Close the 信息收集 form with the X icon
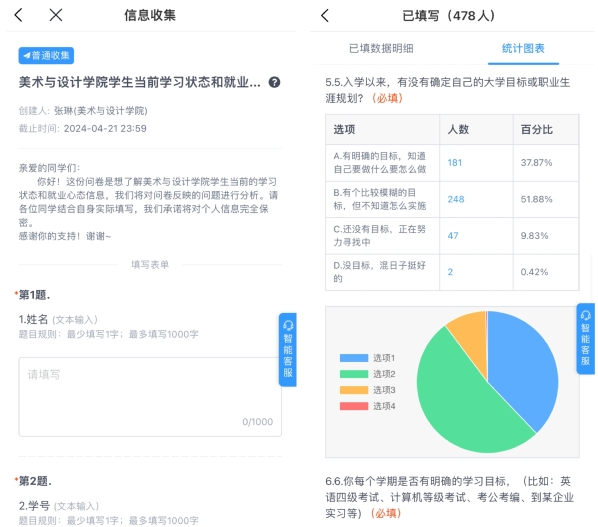The height and width of the screenshot is (527, 598). click(x=56, y=15)
